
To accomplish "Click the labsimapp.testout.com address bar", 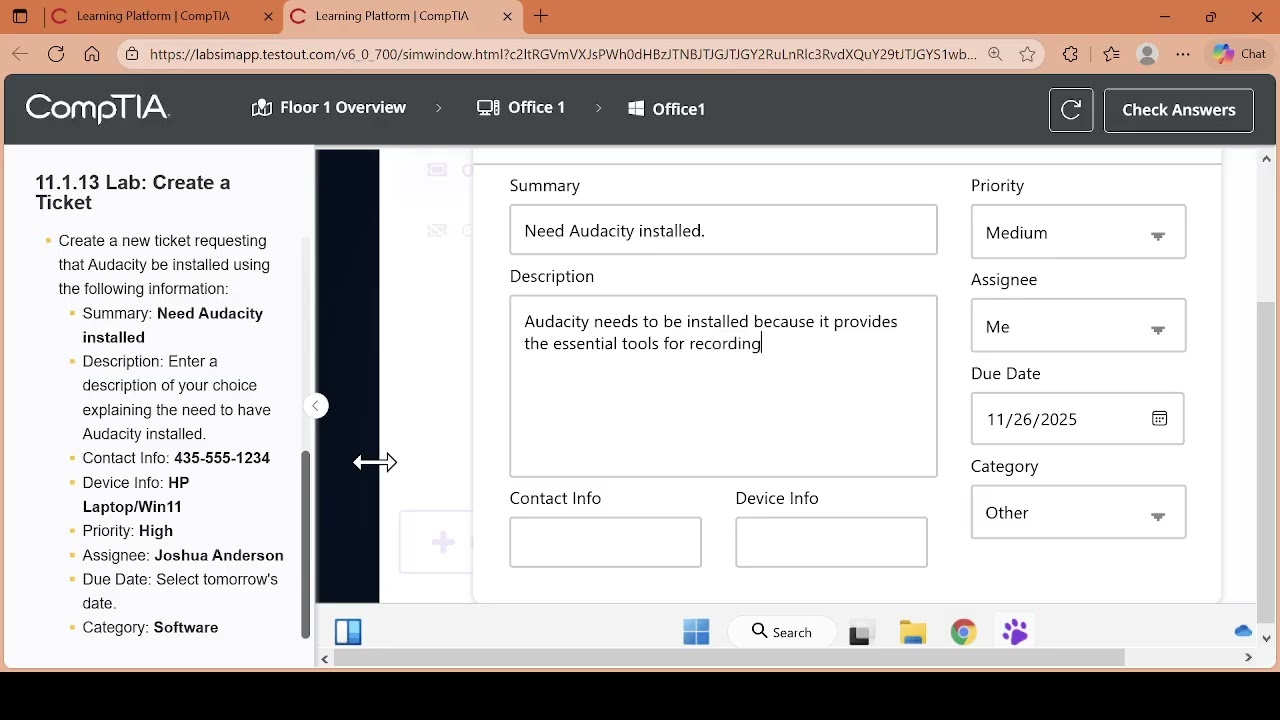I will pyautogui.click(x=563, y=54).
